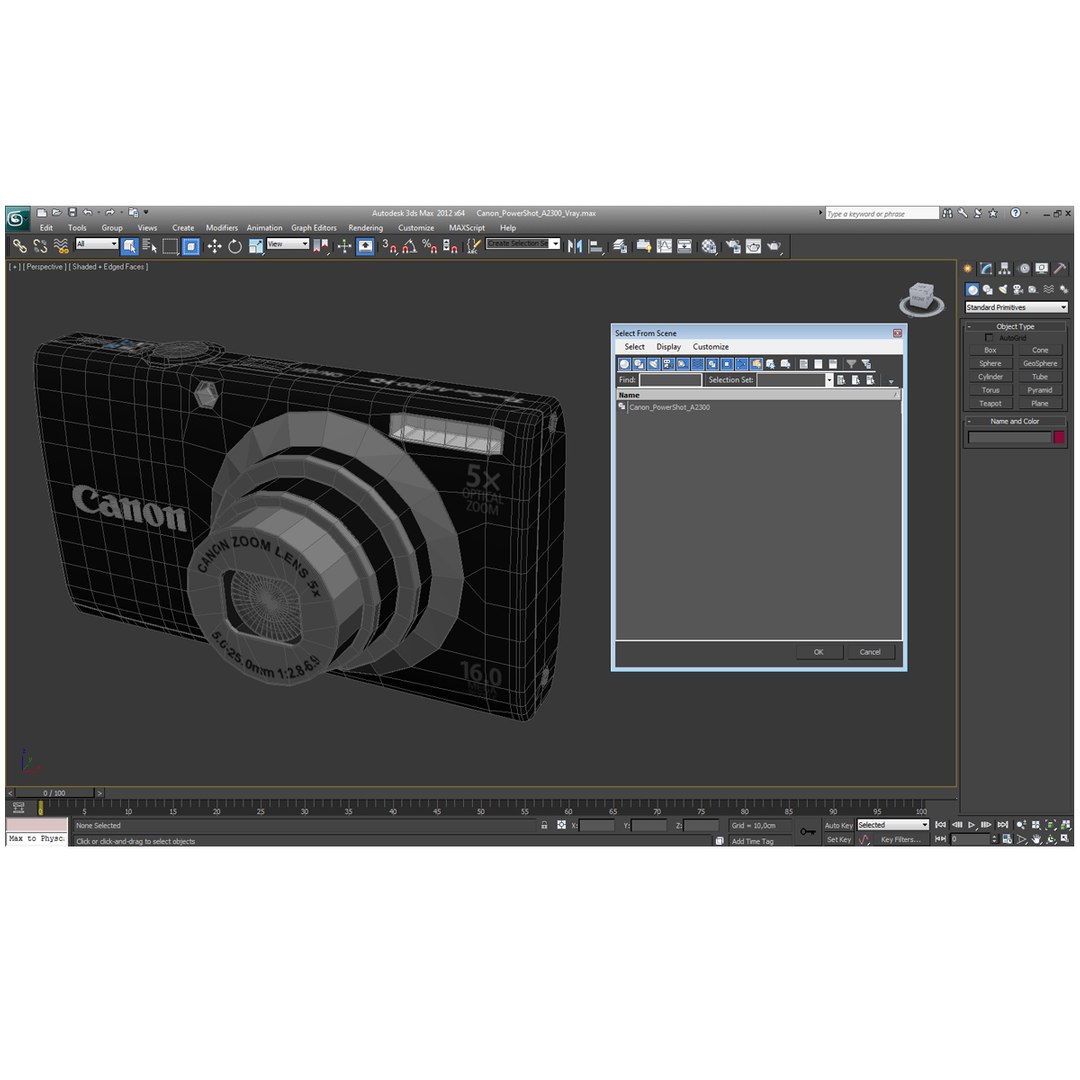Image resolution: width=1080 pixels, height=1080 pixels.
Task: Select Canon_PowerShot_A2300 in the list
Action: 669,407
